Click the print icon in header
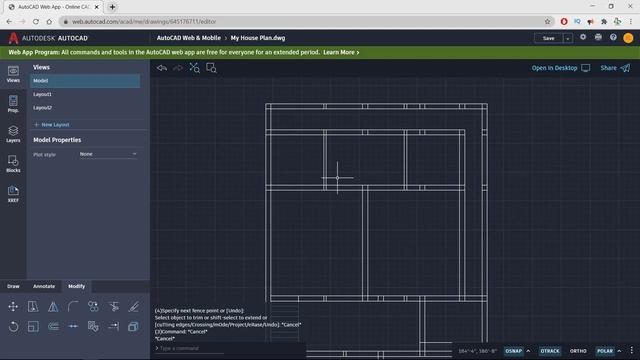Image resolution: width=640 pixels, height=360 pixels. 598,38
